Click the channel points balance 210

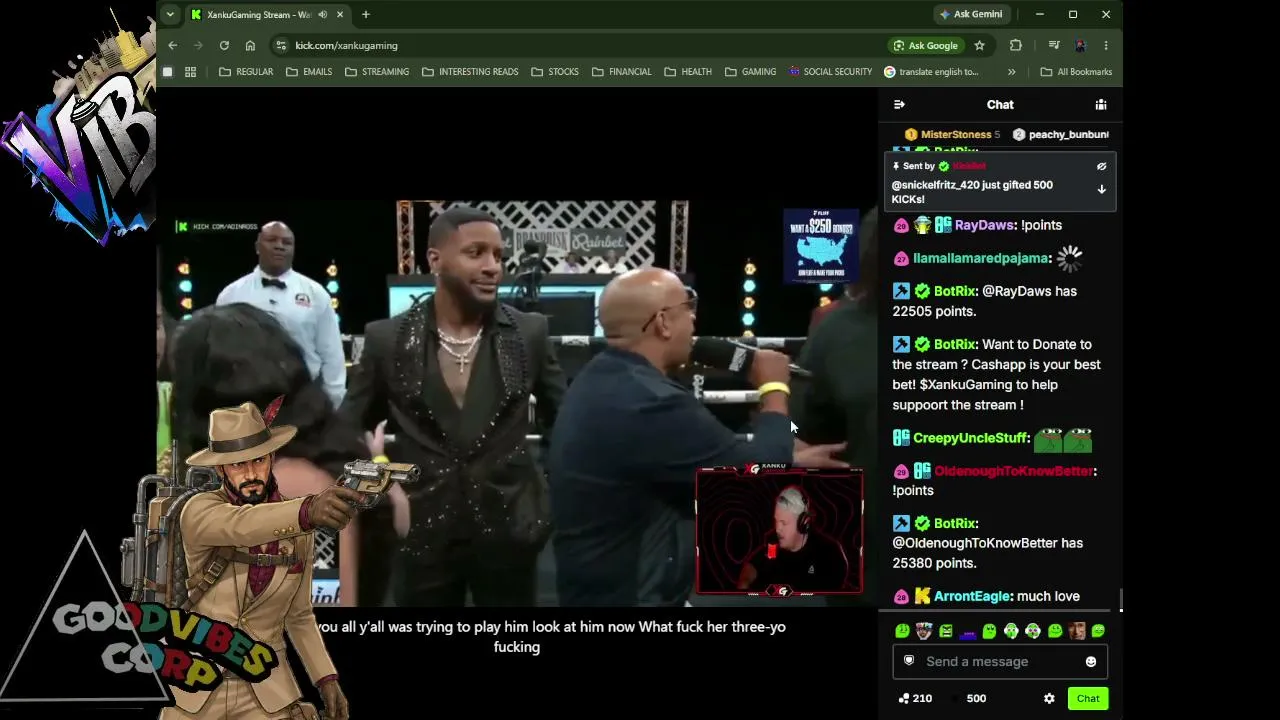coord(915,698)
